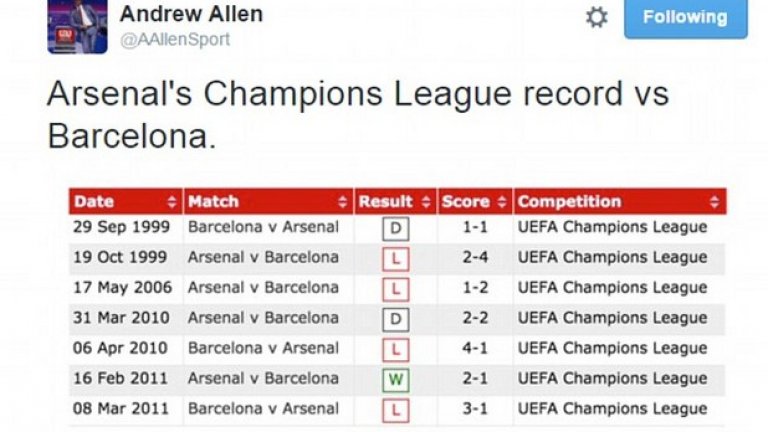Sort table by Match column arrows

click(x=343, y=202)
